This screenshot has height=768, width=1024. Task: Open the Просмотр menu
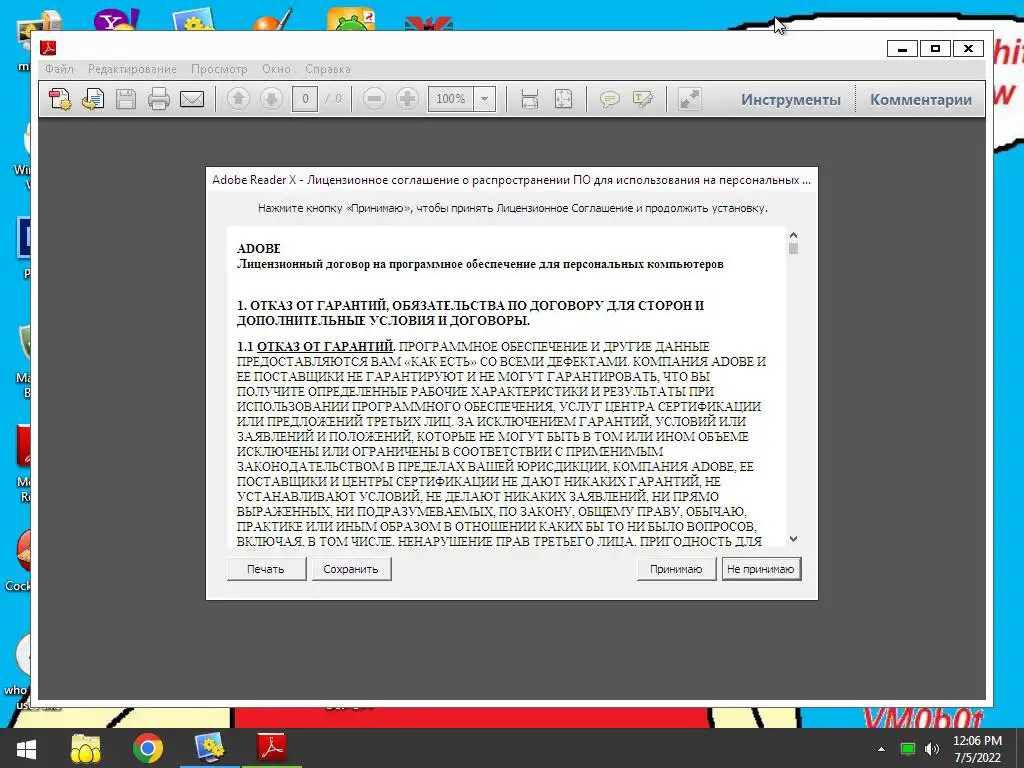point(219,69)
